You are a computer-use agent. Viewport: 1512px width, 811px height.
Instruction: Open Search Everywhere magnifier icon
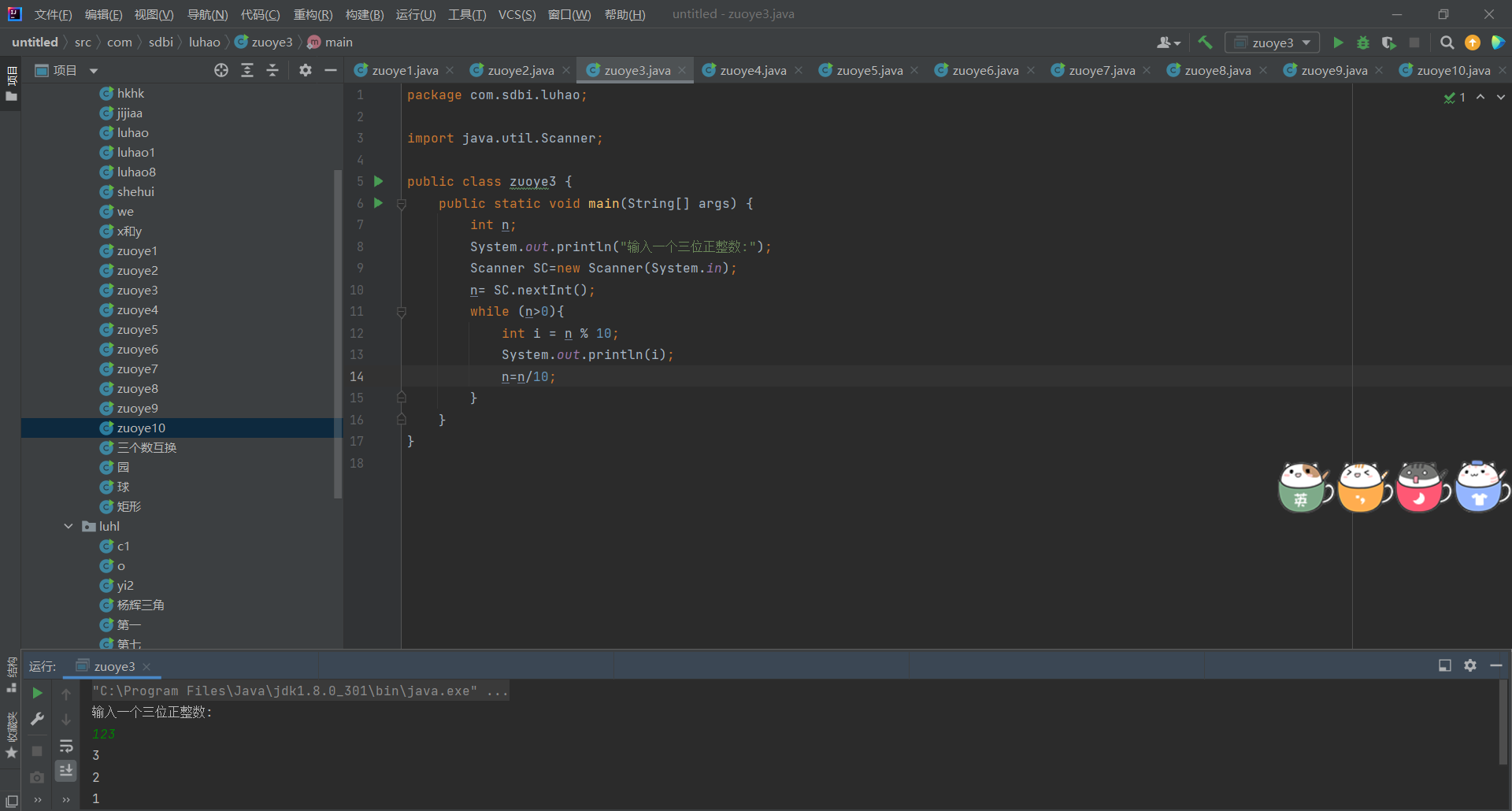click(1447, 43)
